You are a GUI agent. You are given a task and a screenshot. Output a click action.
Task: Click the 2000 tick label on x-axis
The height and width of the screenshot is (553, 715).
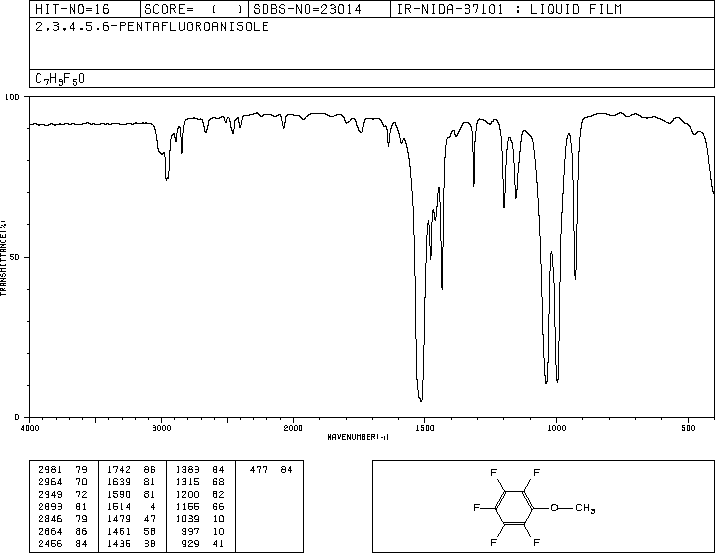pyautogui.click(x=293, y=428)
